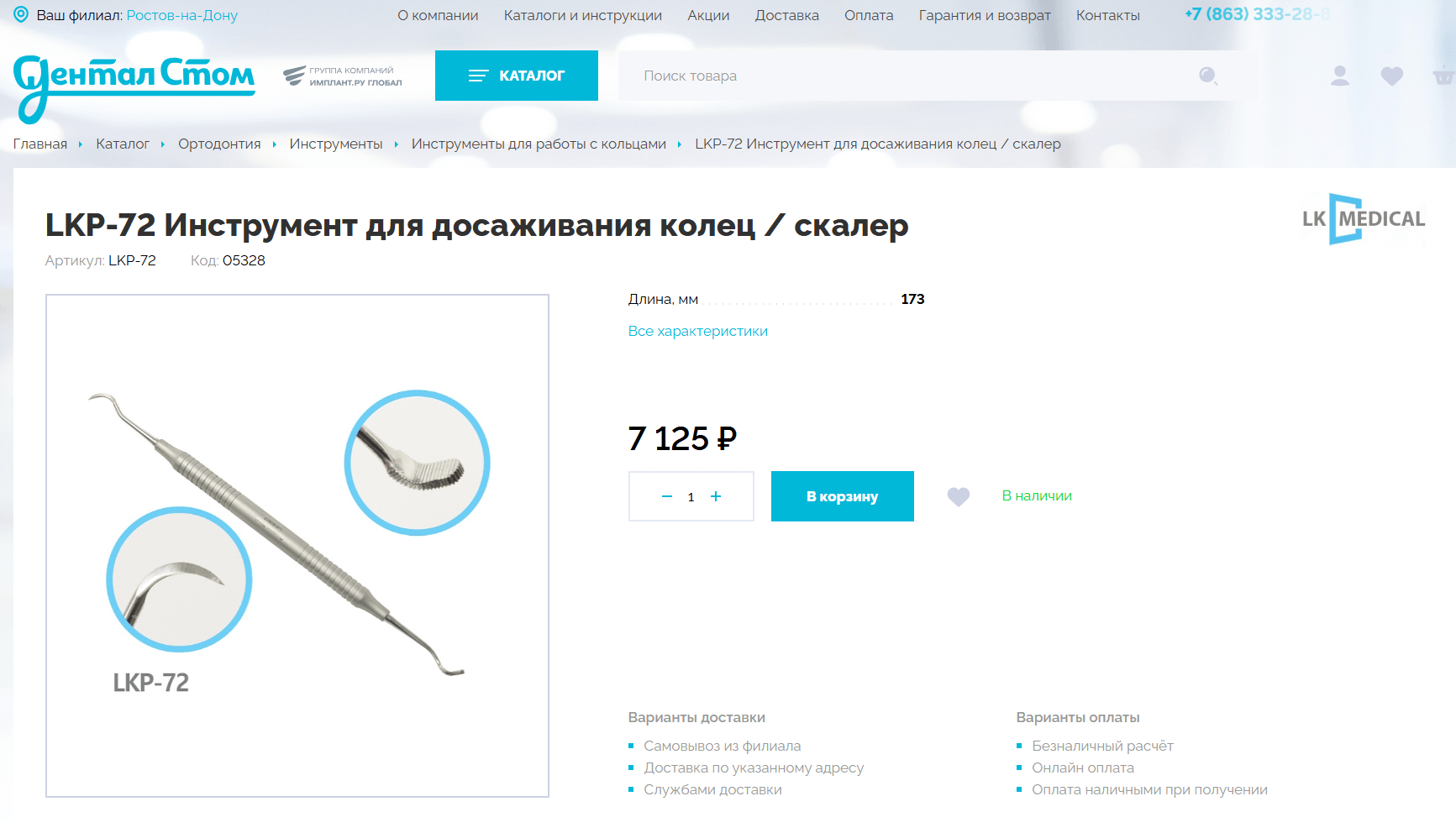1456x833 pixels.
Task: Click the location pin icon
Action: pos(21,15)
